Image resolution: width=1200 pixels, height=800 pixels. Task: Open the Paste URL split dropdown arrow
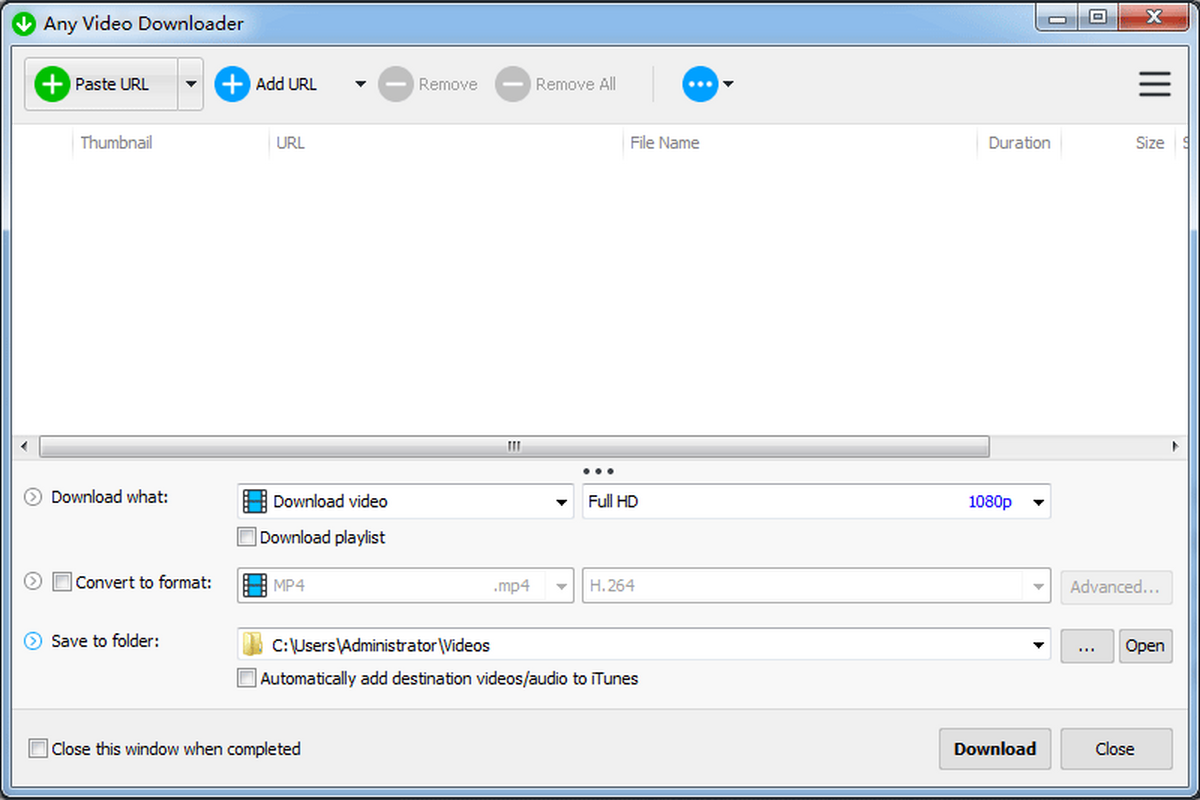pos(191,84)
